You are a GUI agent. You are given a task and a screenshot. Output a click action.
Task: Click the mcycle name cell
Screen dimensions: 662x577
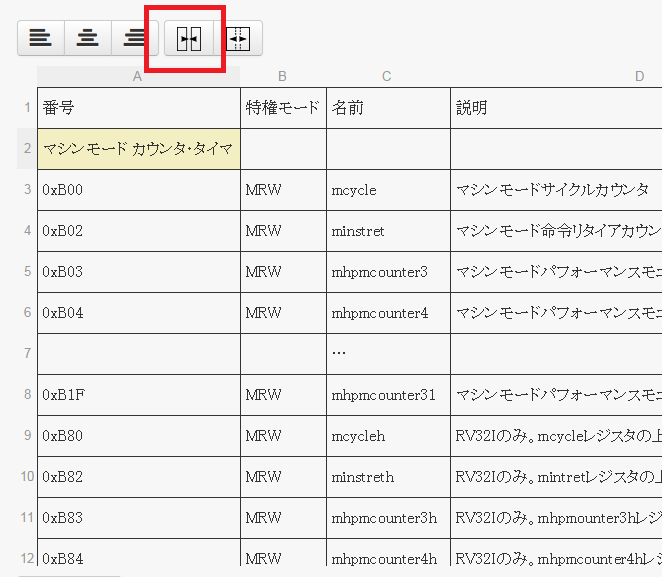pyautogui.click(x=388, y=190)
